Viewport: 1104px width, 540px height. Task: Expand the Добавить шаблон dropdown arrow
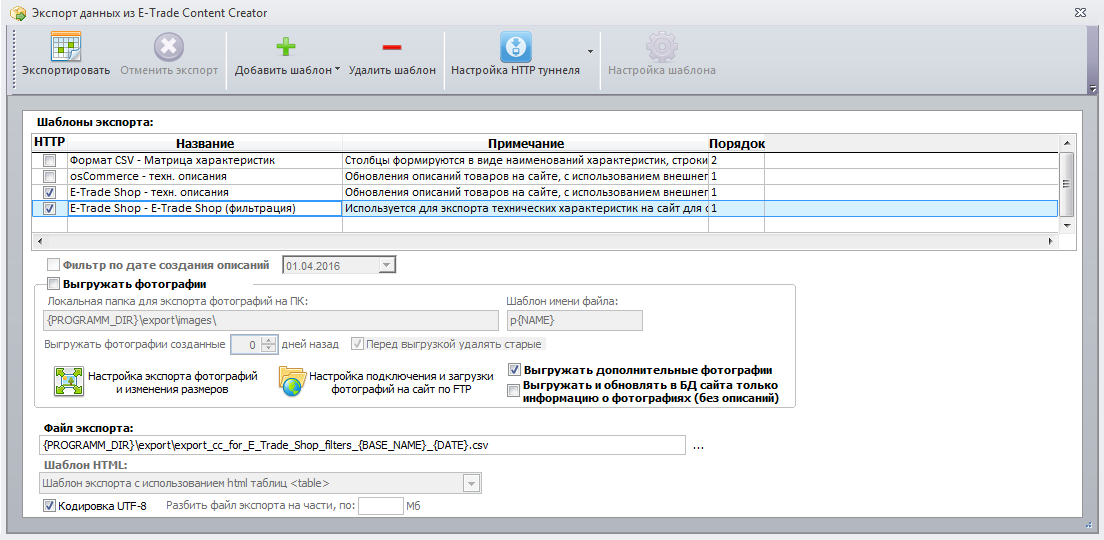tap(337, 70)
